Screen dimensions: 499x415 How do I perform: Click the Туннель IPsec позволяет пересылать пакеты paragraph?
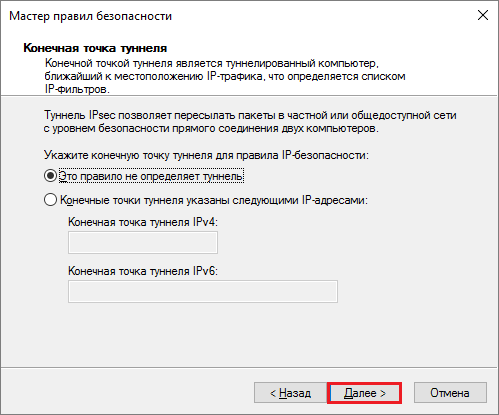pos(250,122)
